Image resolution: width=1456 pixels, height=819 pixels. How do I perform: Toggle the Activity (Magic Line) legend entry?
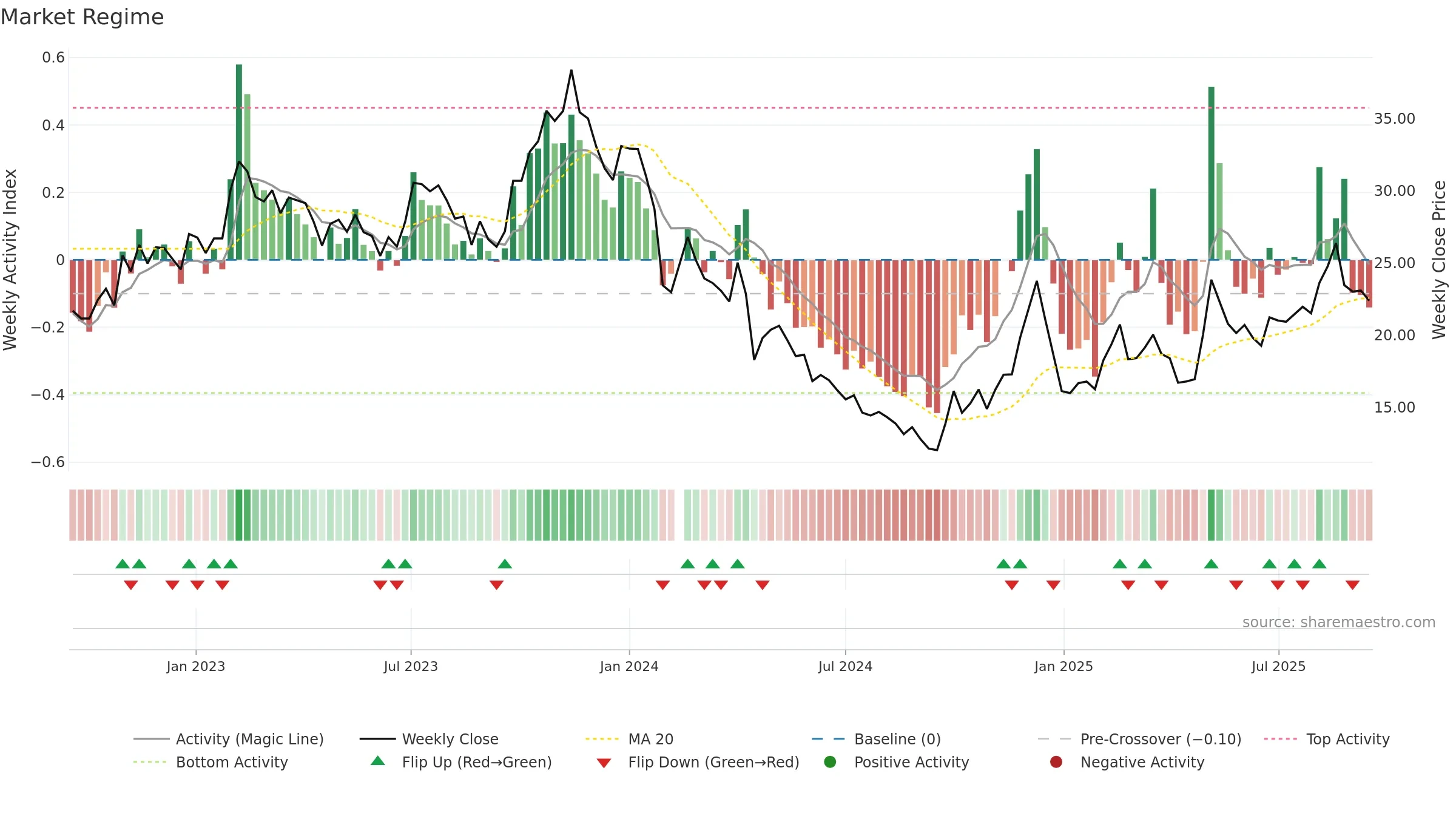click(229, 739)
